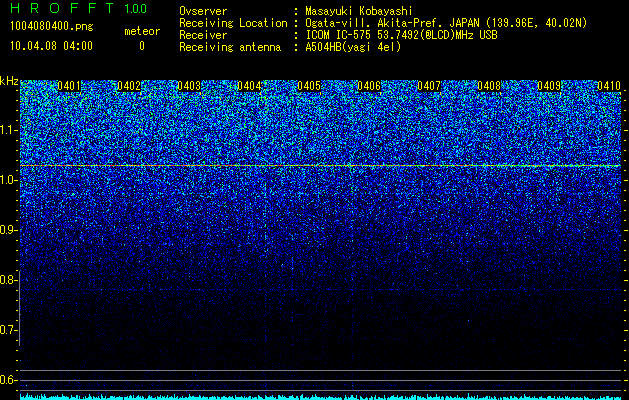Click the meteor count label
Viewport: 629px width, 400px height.
[x=142, y=31]
